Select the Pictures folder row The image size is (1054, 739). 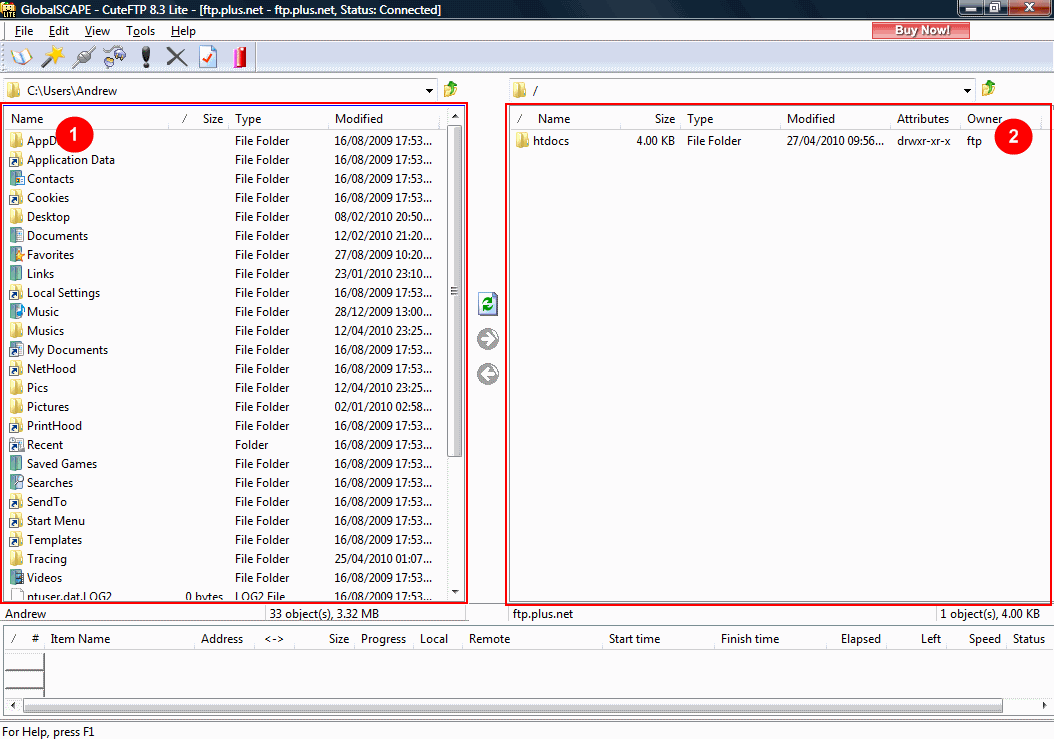click(225, 407)
